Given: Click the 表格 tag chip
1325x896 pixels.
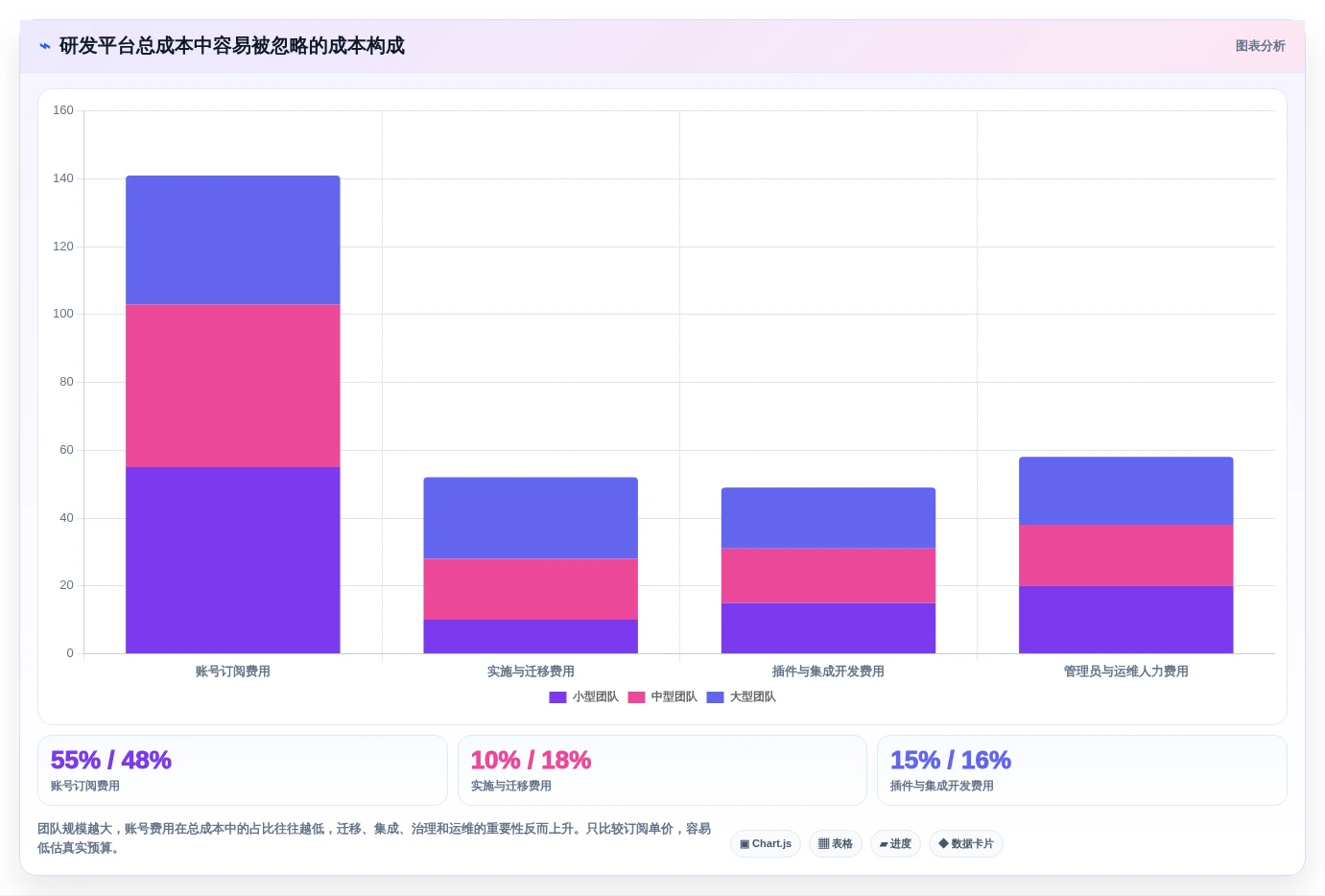Looking at the screenshot, I should pyautogui.click(x=836, y=844).
